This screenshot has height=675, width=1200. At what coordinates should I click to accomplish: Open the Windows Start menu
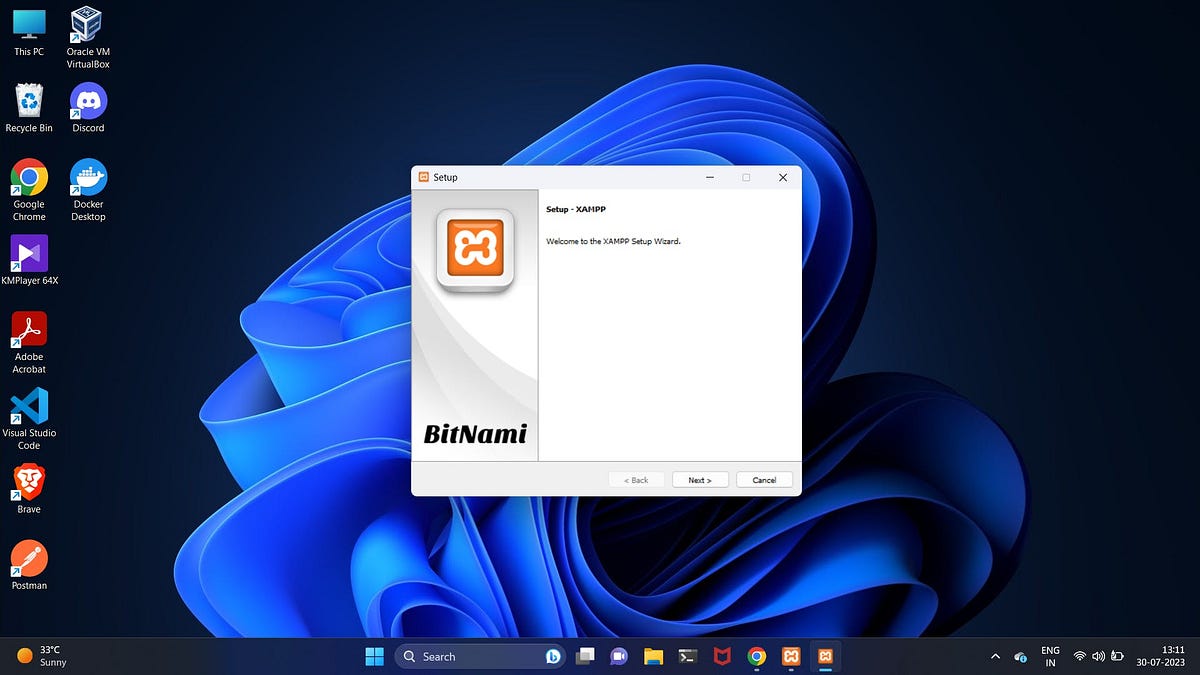[374, 656]
